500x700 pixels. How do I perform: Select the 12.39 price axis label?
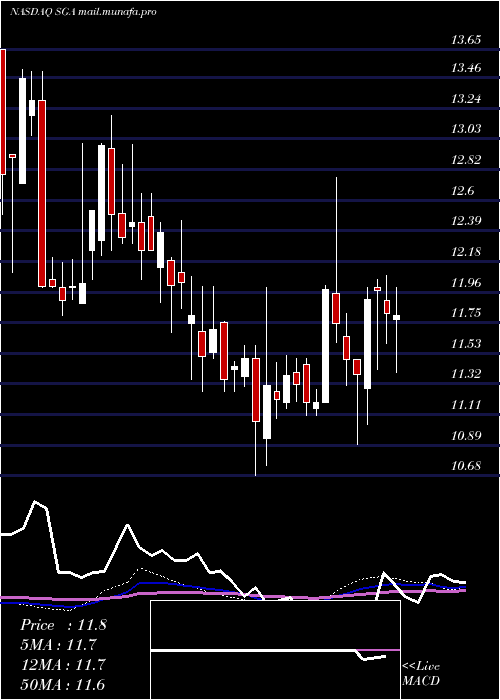click(x=466, y=221)
